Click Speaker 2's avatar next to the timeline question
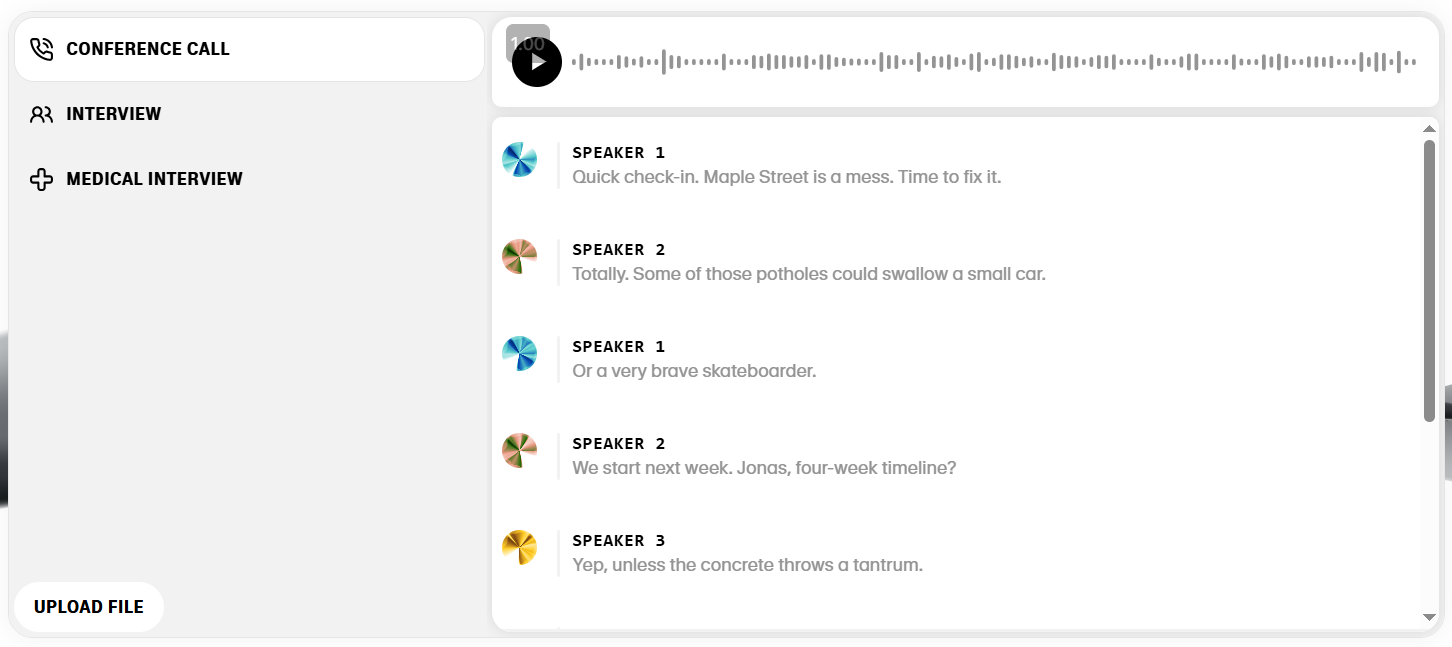 pyautogui.click(x=519, y=450)
